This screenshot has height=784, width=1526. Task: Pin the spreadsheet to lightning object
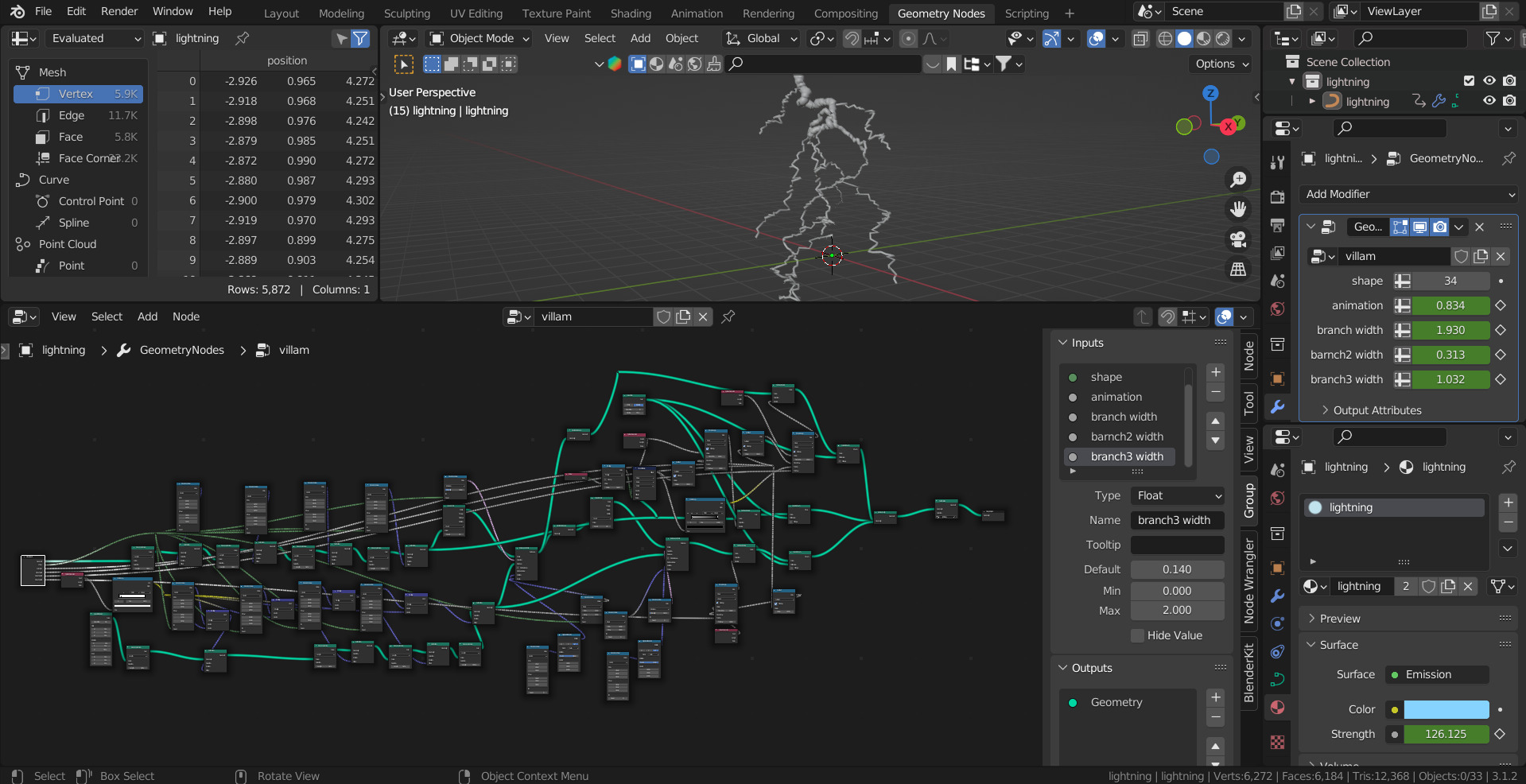point(243,38)
